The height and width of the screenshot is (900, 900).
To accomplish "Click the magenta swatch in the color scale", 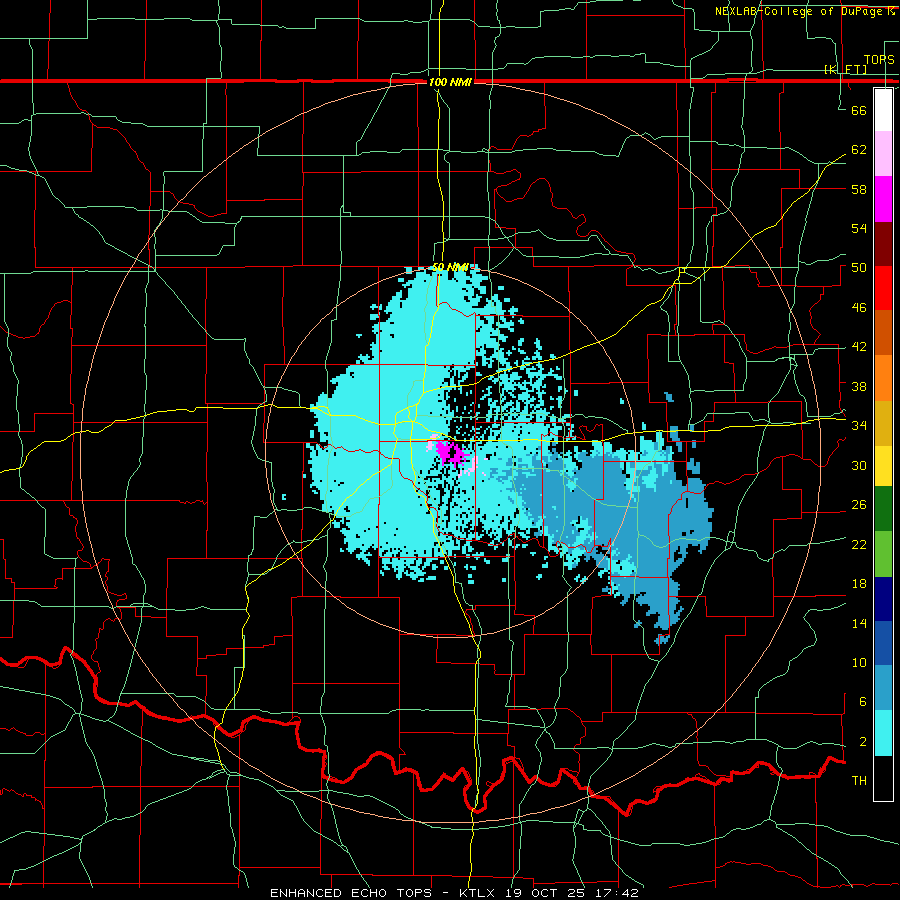I will (x=883, y=199).
